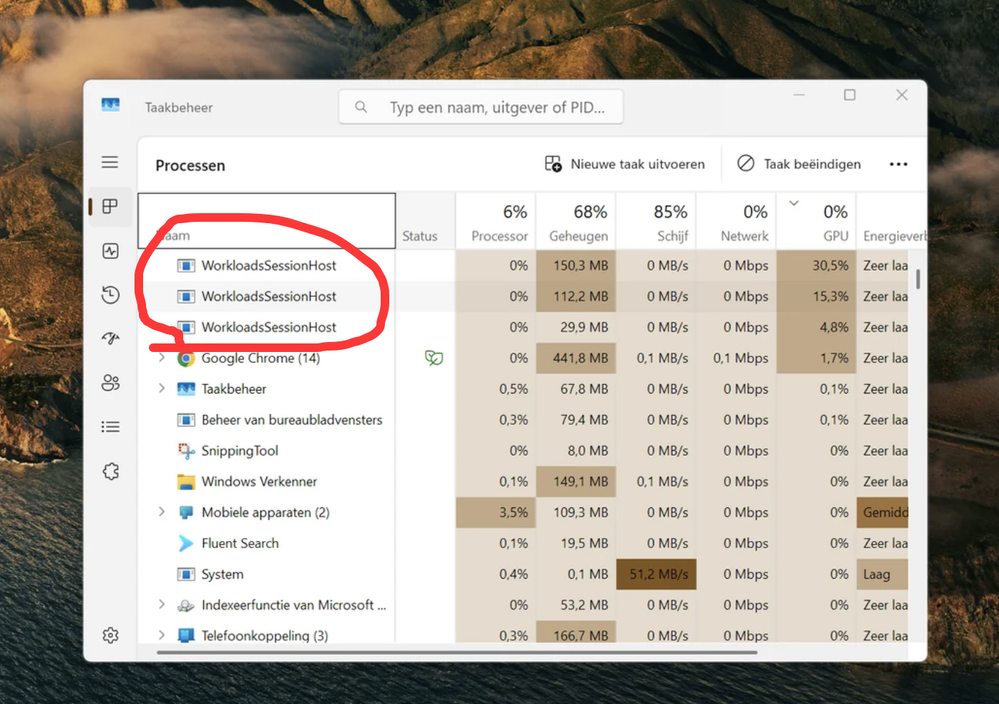Open the Services view in the sidebar
Screen dimensions: 999x704
(110, 471)
